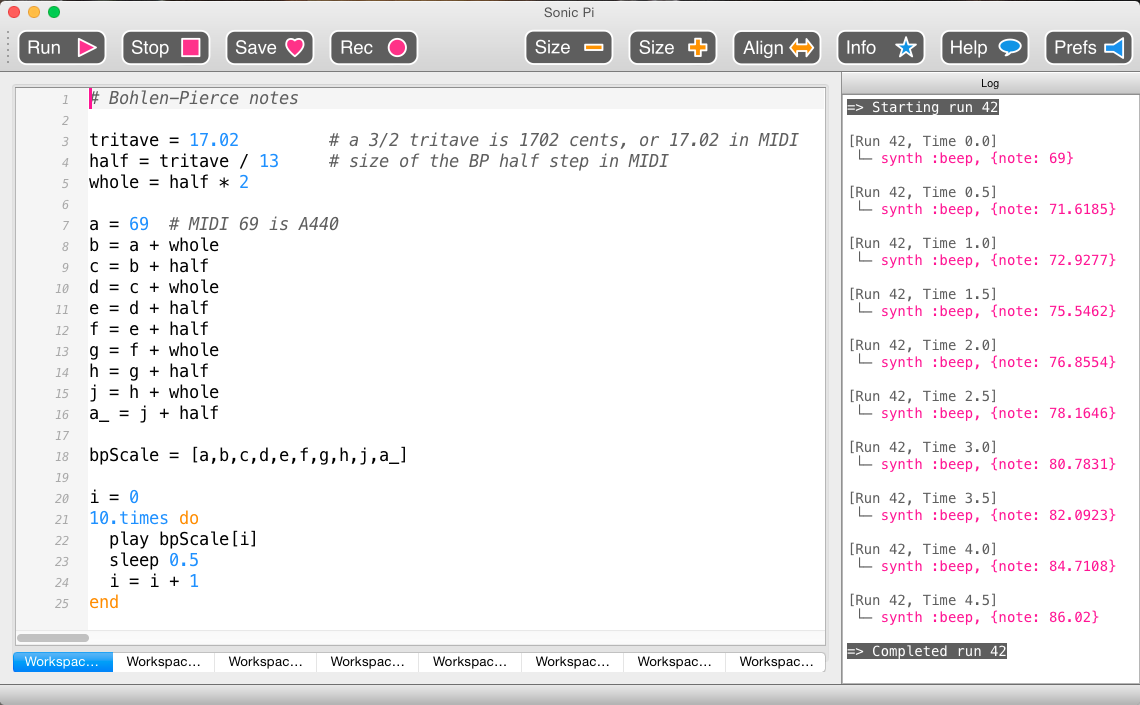Click the code "half = tritave / 13"
The width and height of the screenshot is (1140, 705).
[x=184, y=161]
